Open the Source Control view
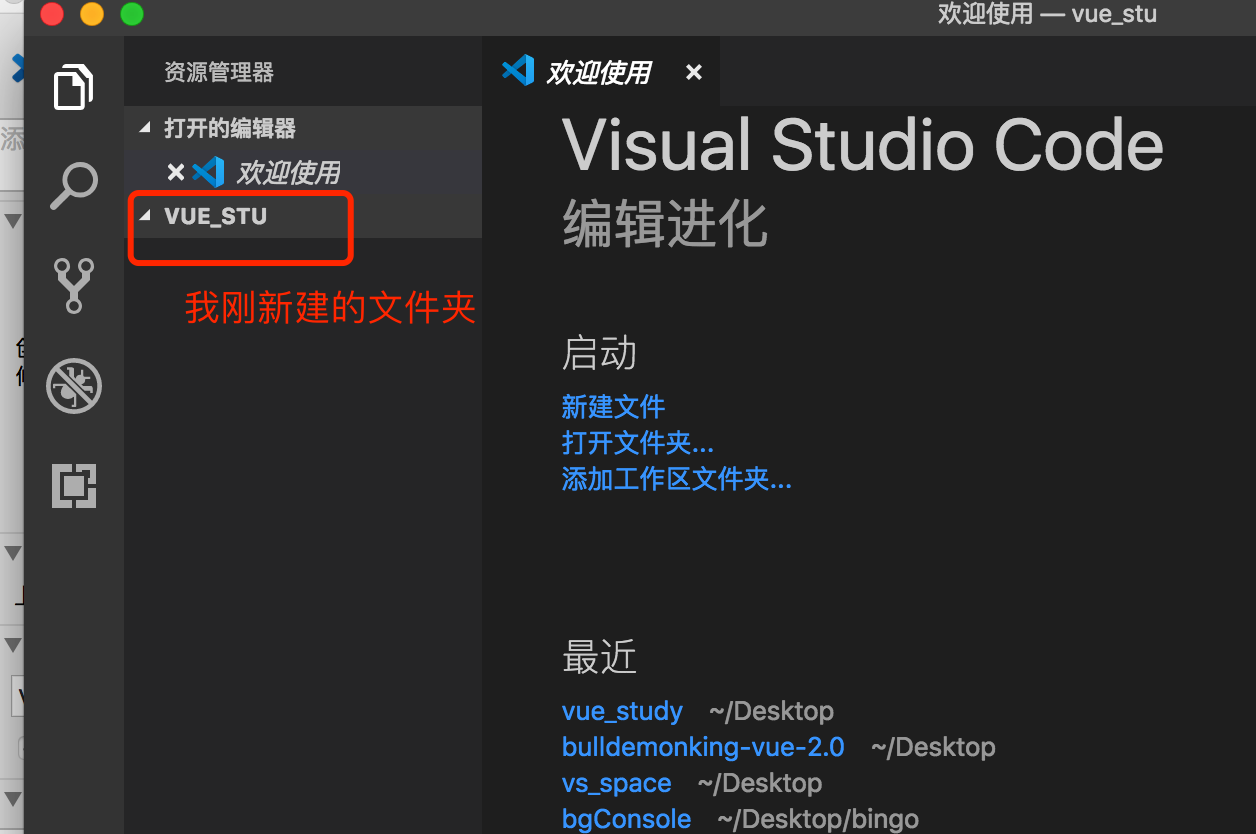Image resolution: width=1256 pixels, height=834 pixels. coord(73,285)
